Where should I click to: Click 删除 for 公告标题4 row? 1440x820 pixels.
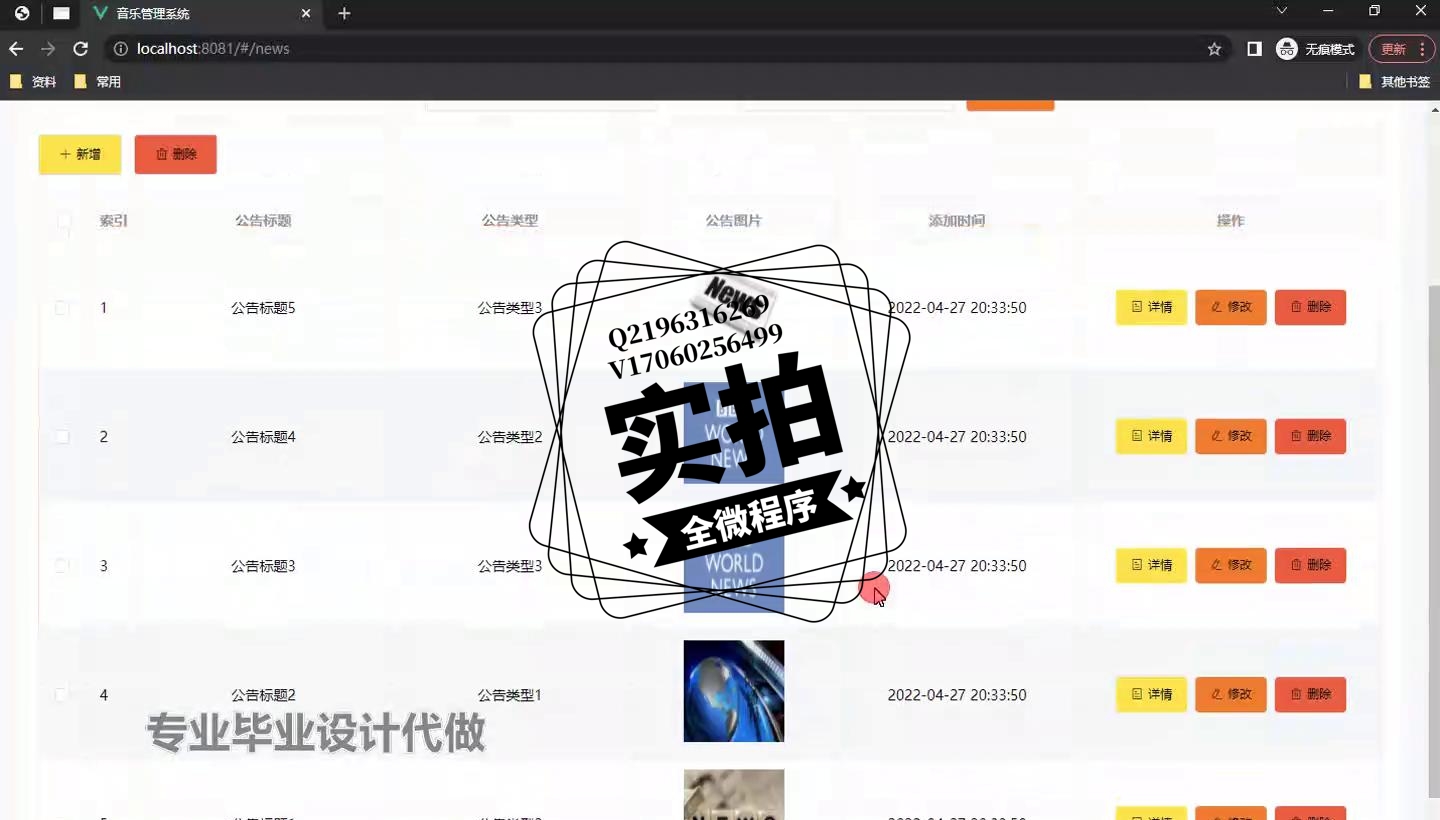pyautogui.click(x=1310, y=436)
